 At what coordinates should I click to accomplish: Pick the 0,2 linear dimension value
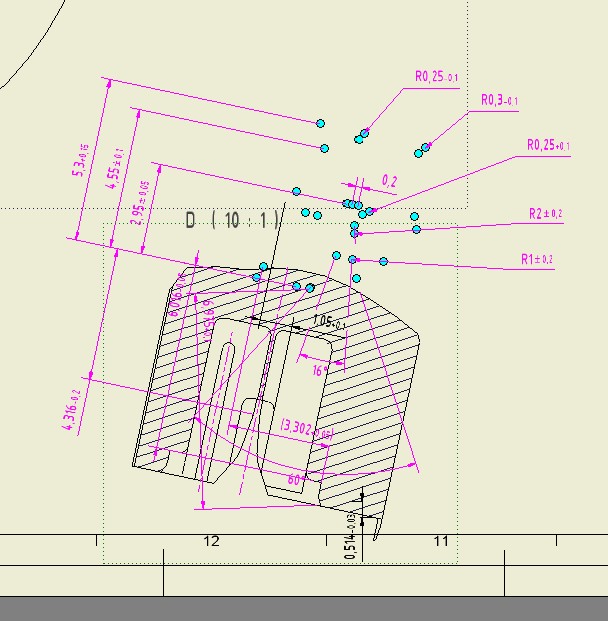(389, 181)
